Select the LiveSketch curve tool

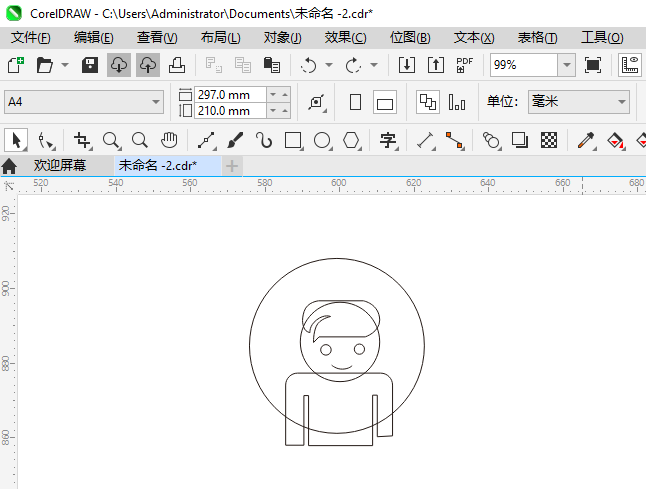click(x=264, y=140)
